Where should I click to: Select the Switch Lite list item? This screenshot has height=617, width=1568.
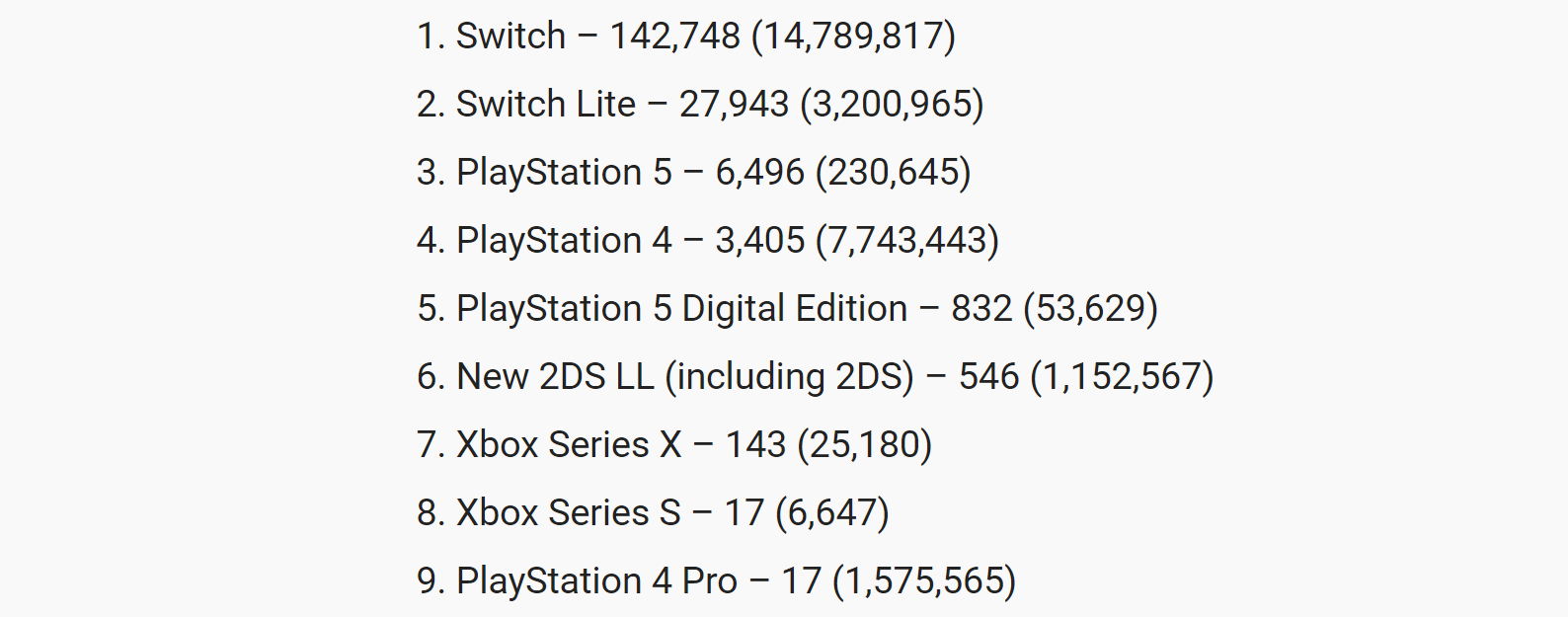click(700, 105)
